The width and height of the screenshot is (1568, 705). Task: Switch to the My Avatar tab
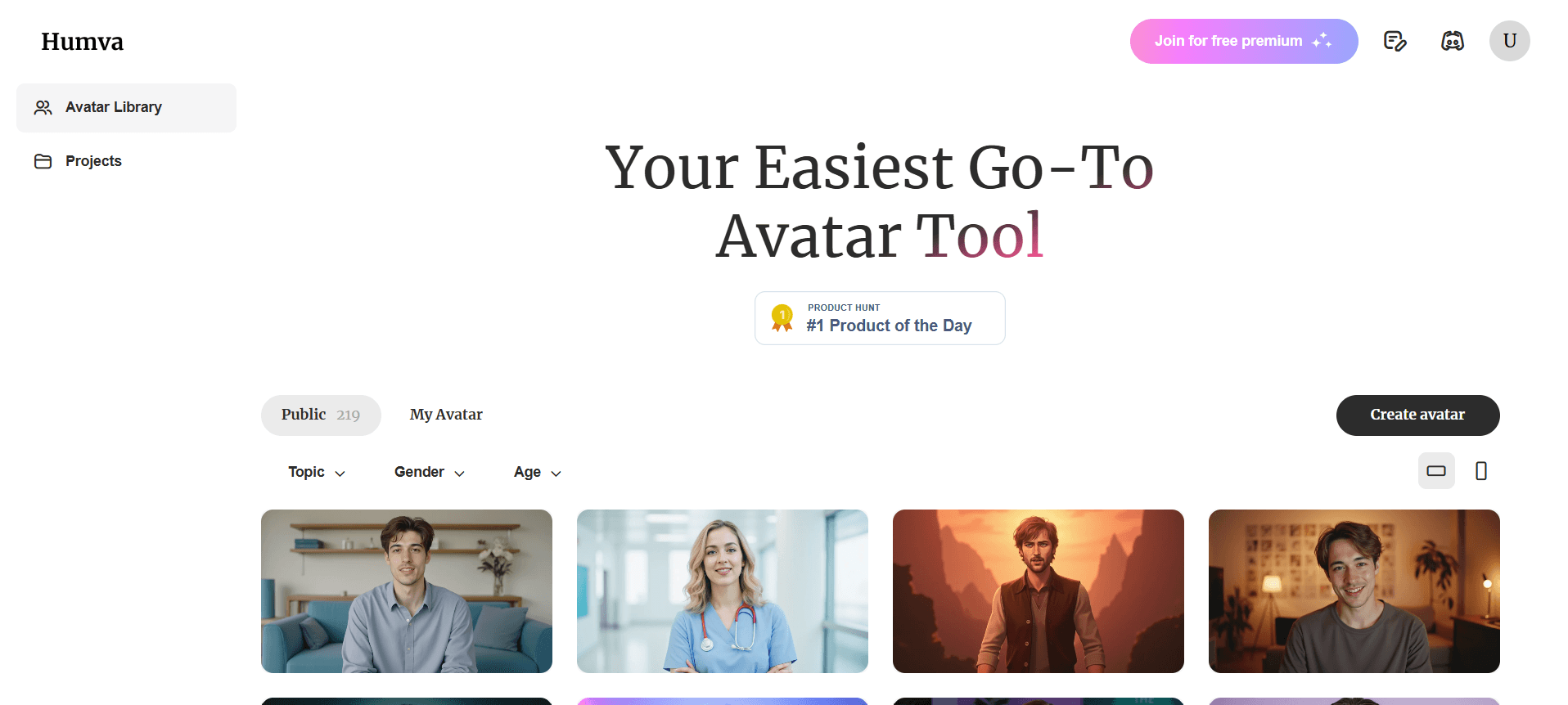click(x=446, y=415)
